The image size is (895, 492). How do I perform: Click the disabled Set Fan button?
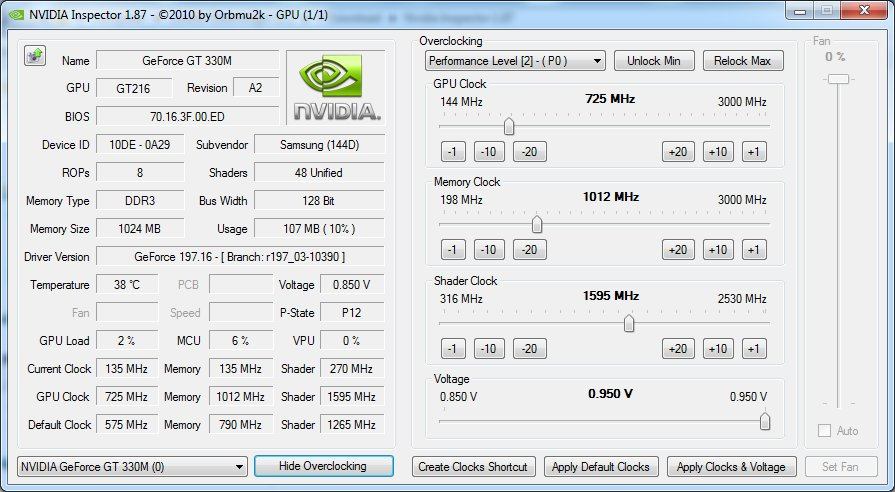coord(841,467)
